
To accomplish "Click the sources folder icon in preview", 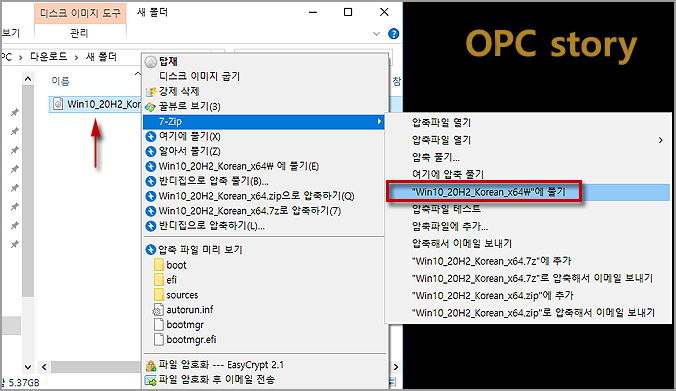I will (x=159, y=295).
